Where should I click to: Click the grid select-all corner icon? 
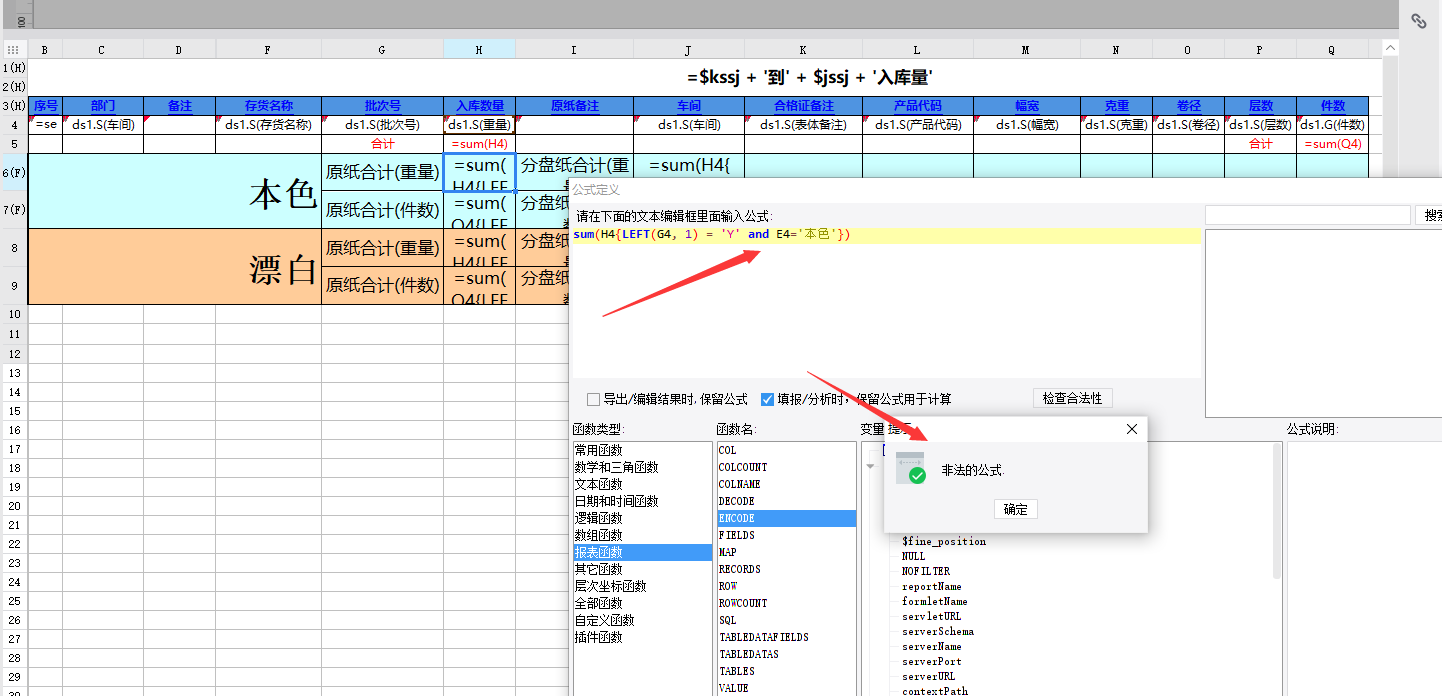tap(14, 49)
